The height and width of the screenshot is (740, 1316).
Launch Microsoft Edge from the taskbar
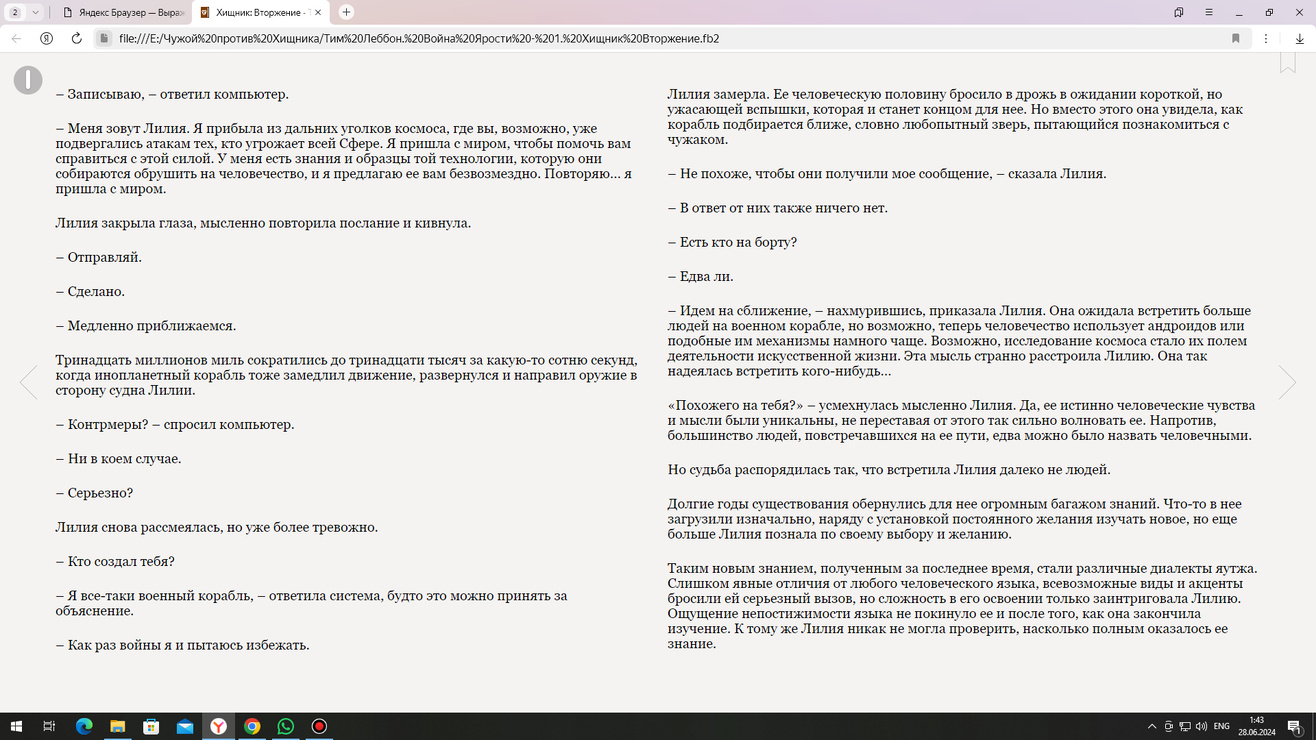tap(84, 726)
